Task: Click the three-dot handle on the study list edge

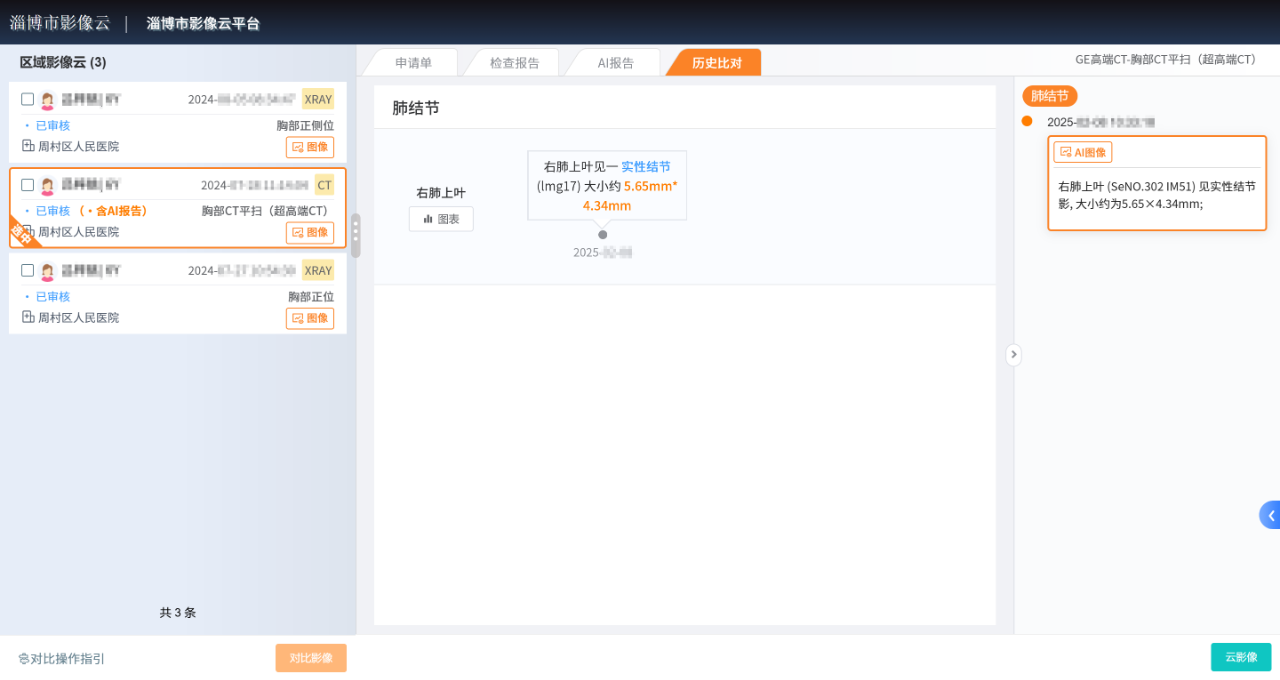Action: pyautogui.click(x=354, y=236)
